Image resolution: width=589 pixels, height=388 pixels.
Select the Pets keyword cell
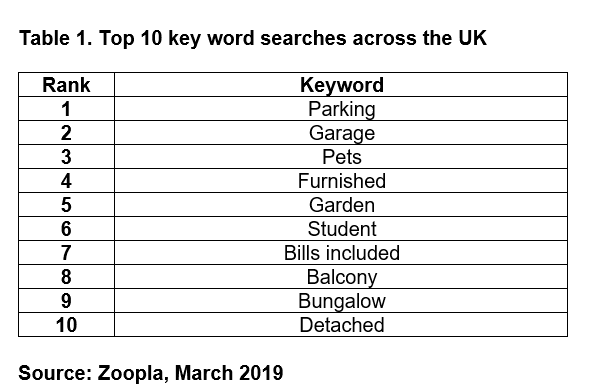pos(341,157)
